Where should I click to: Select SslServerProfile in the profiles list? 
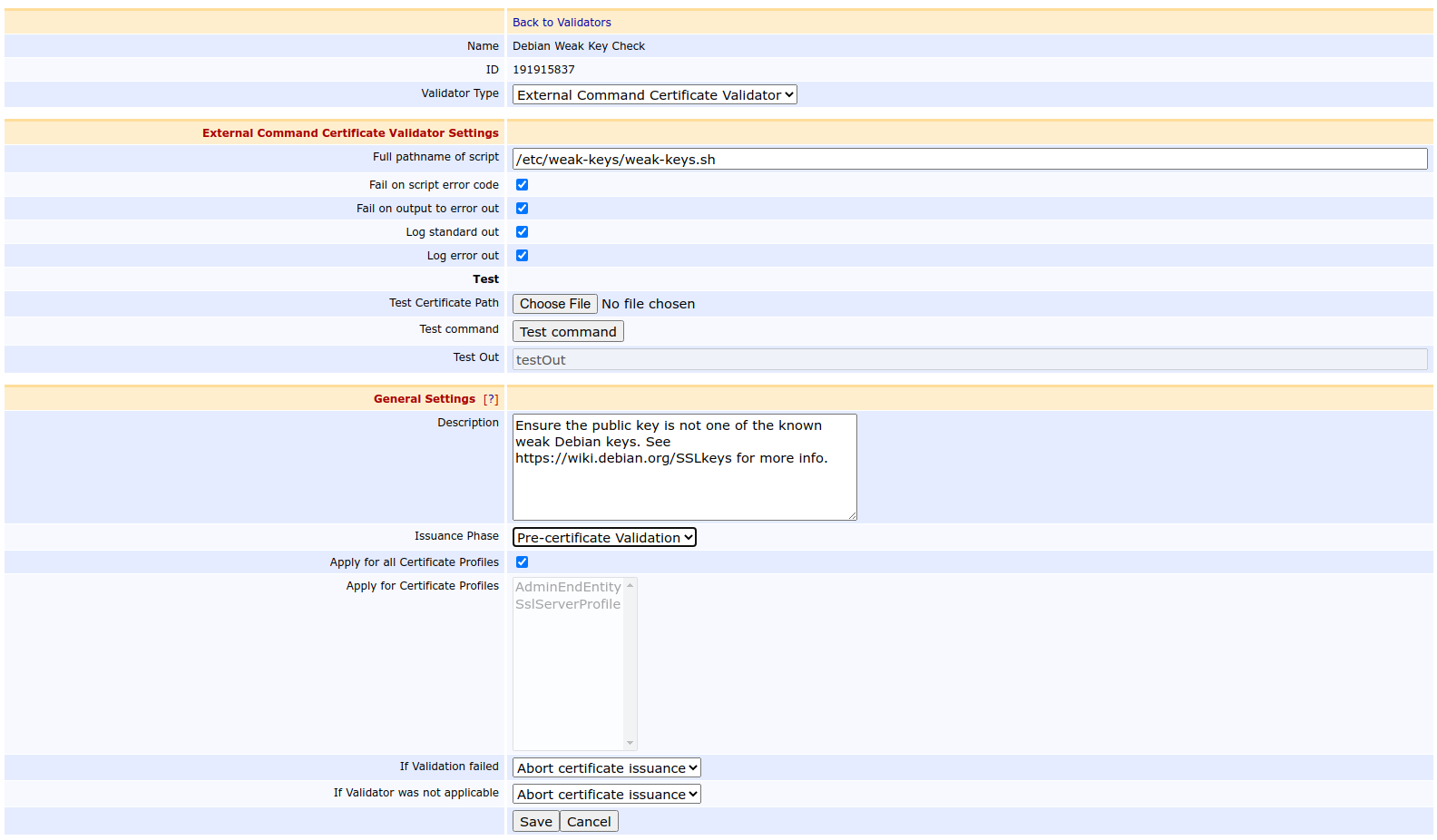pyautogui.click(x=568, y=604)
